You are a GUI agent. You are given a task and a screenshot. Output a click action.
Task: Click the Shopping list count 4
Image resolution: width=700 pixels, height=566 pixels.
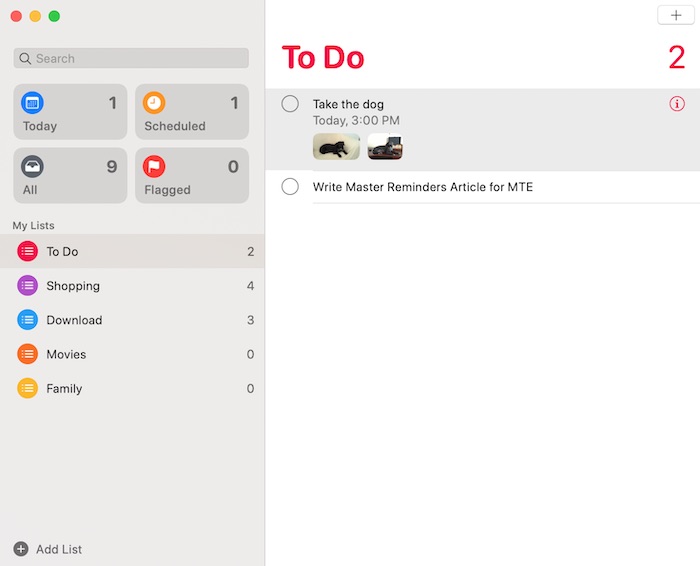250,286
